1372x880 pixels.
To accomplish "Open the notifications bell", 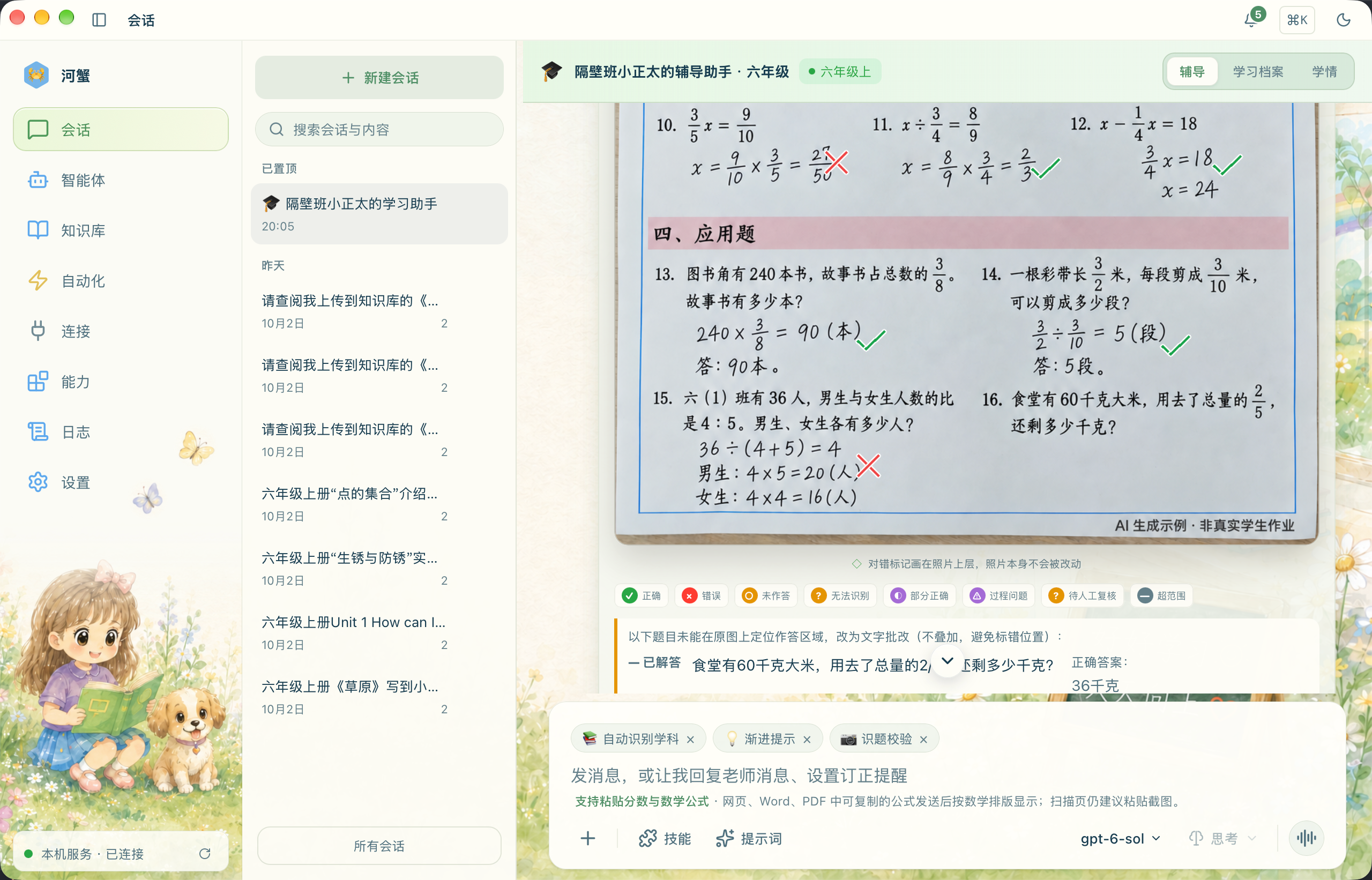I will 1251,20.
